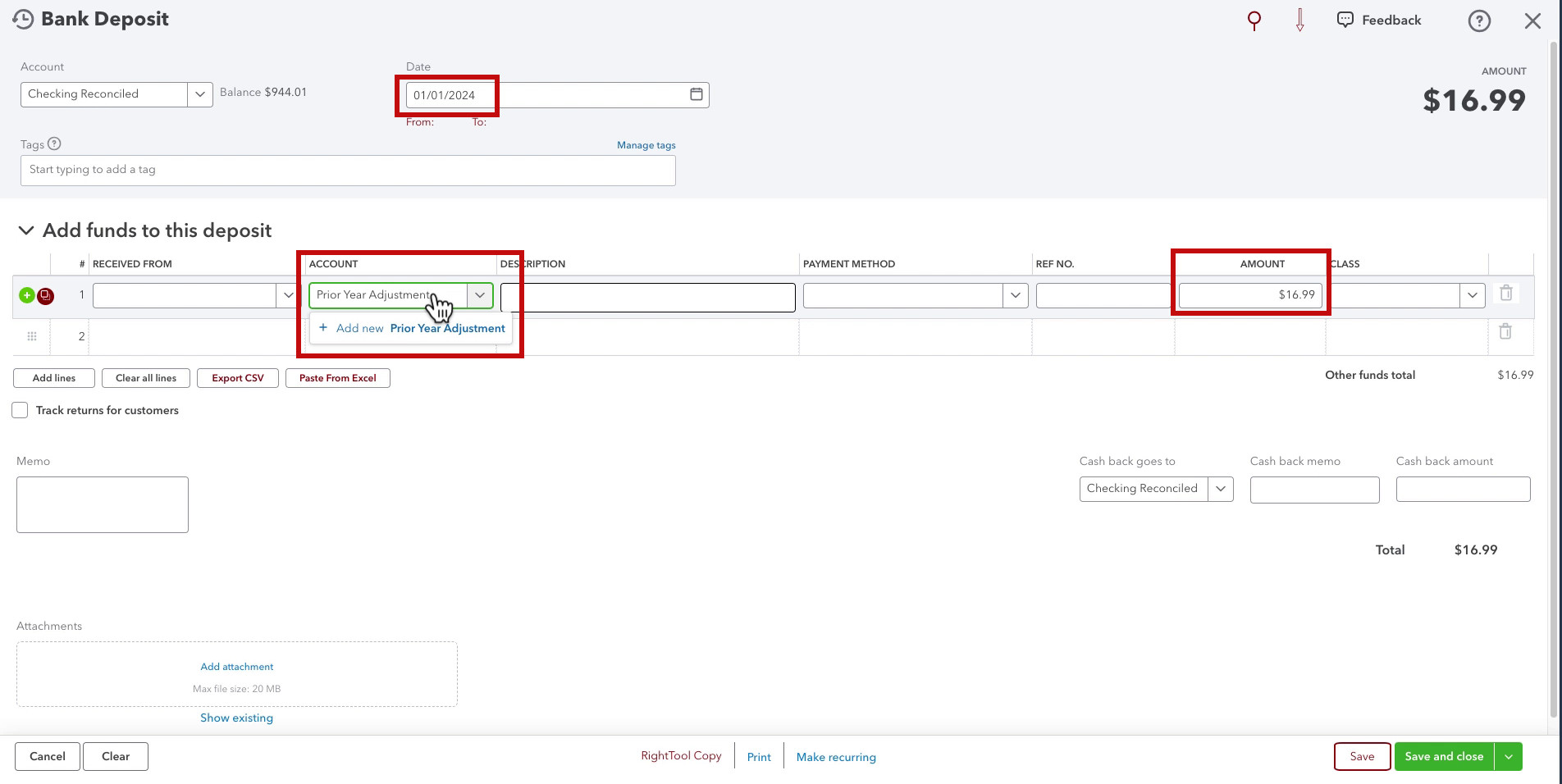Click the Print link
1562x784 pixels.
coord(759,757)
